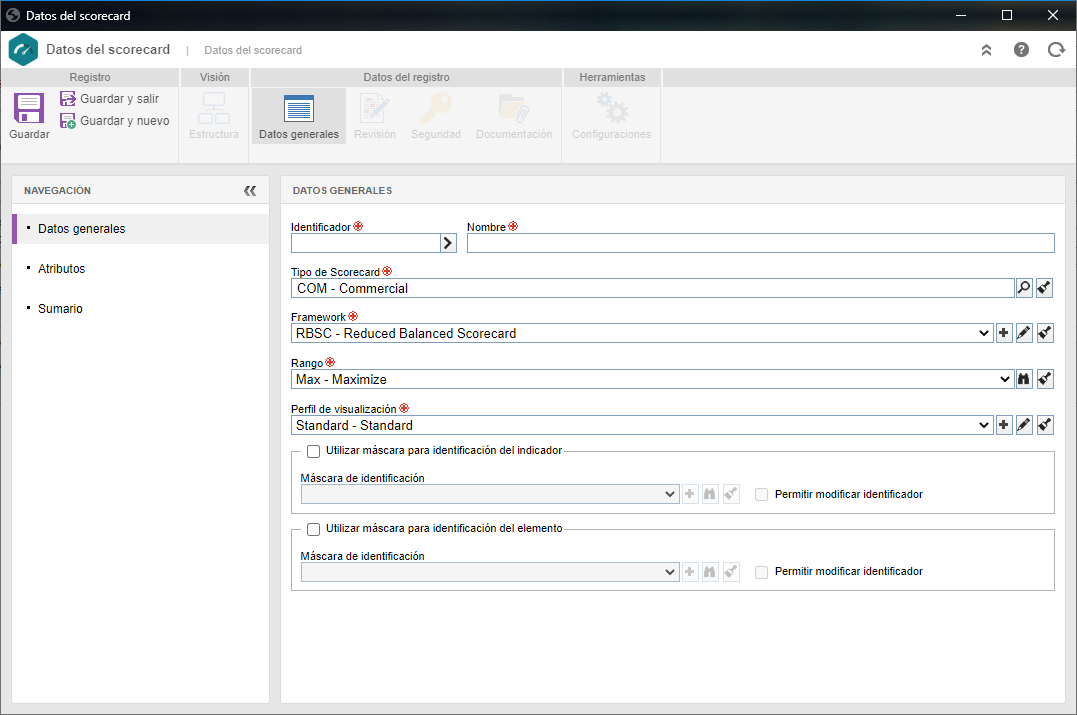Click the Tipo de Scorecard field
Viewport: 1077px width, 715px height.
click(x=653, y=288)
